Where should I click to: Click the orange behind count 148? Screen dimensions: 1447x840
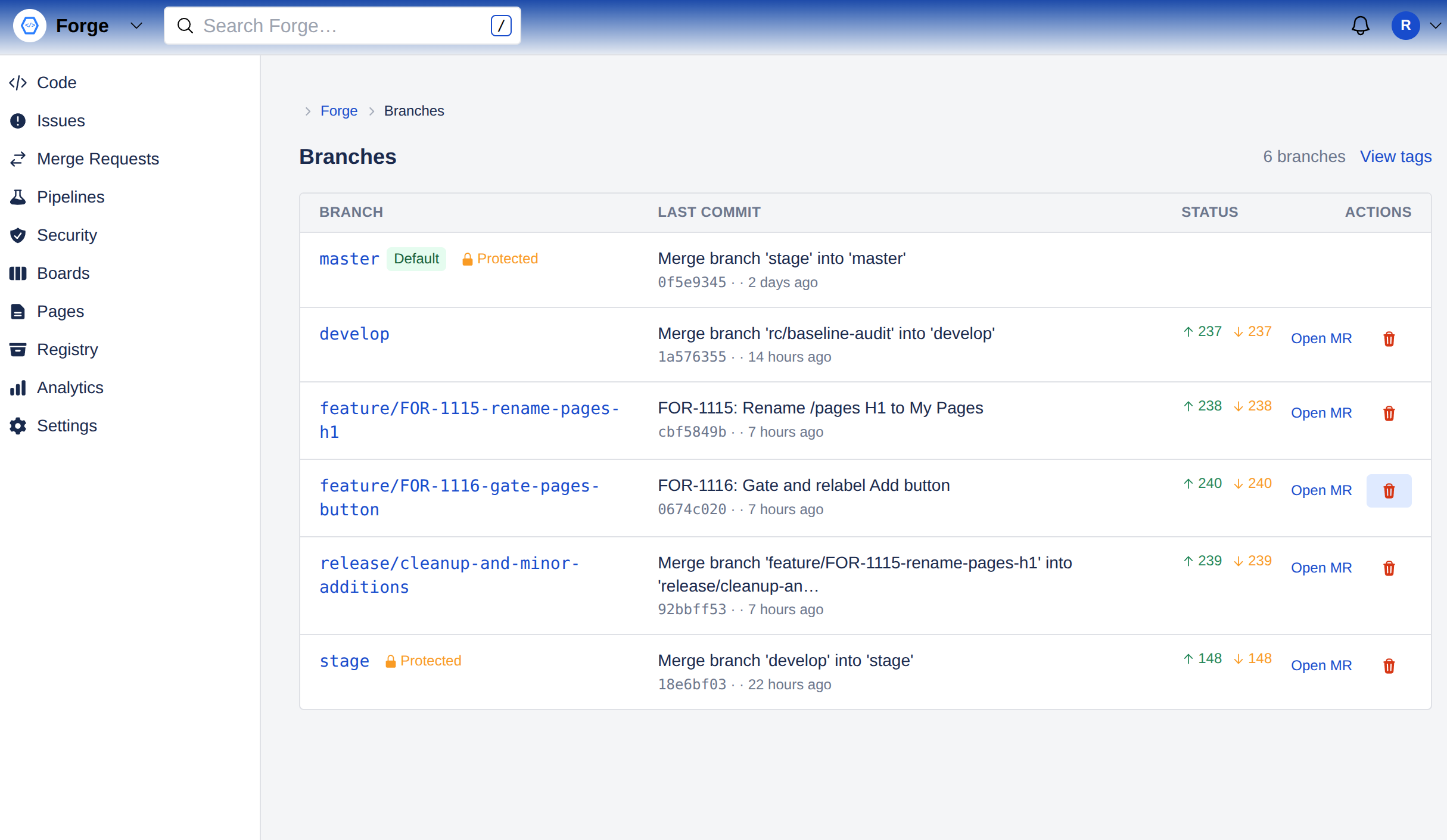(x=1253, y=658)
